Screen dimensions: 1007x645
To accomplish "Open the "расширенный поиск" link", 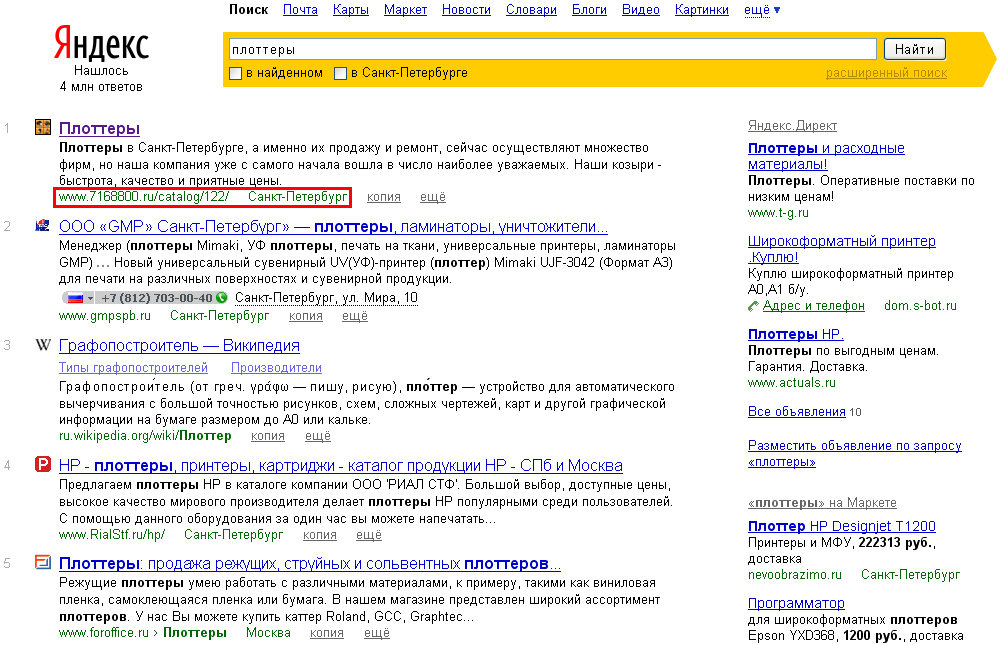I will coord(886,73).
